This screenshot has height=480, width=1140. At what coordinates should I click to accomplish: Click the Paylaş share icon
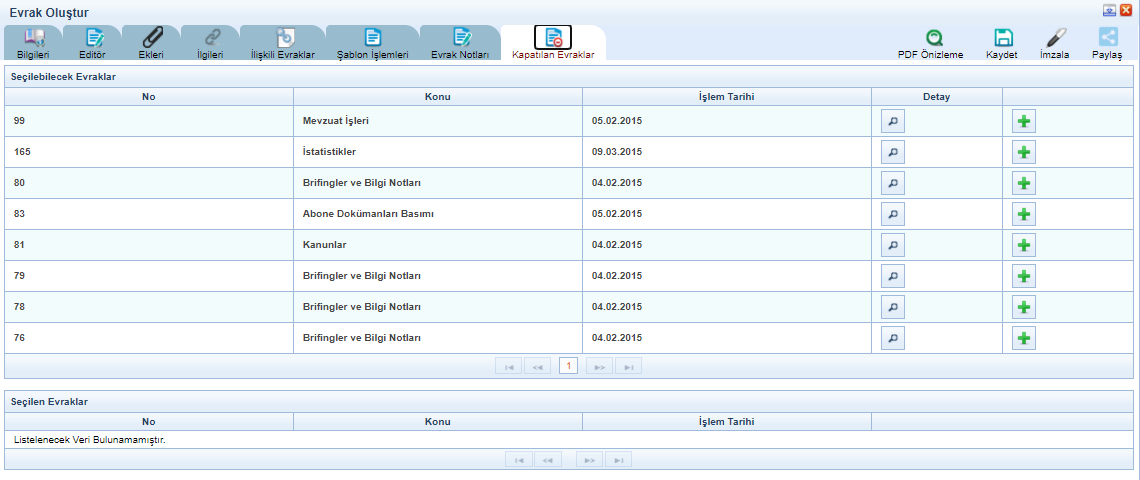[x=1107, y=38]
